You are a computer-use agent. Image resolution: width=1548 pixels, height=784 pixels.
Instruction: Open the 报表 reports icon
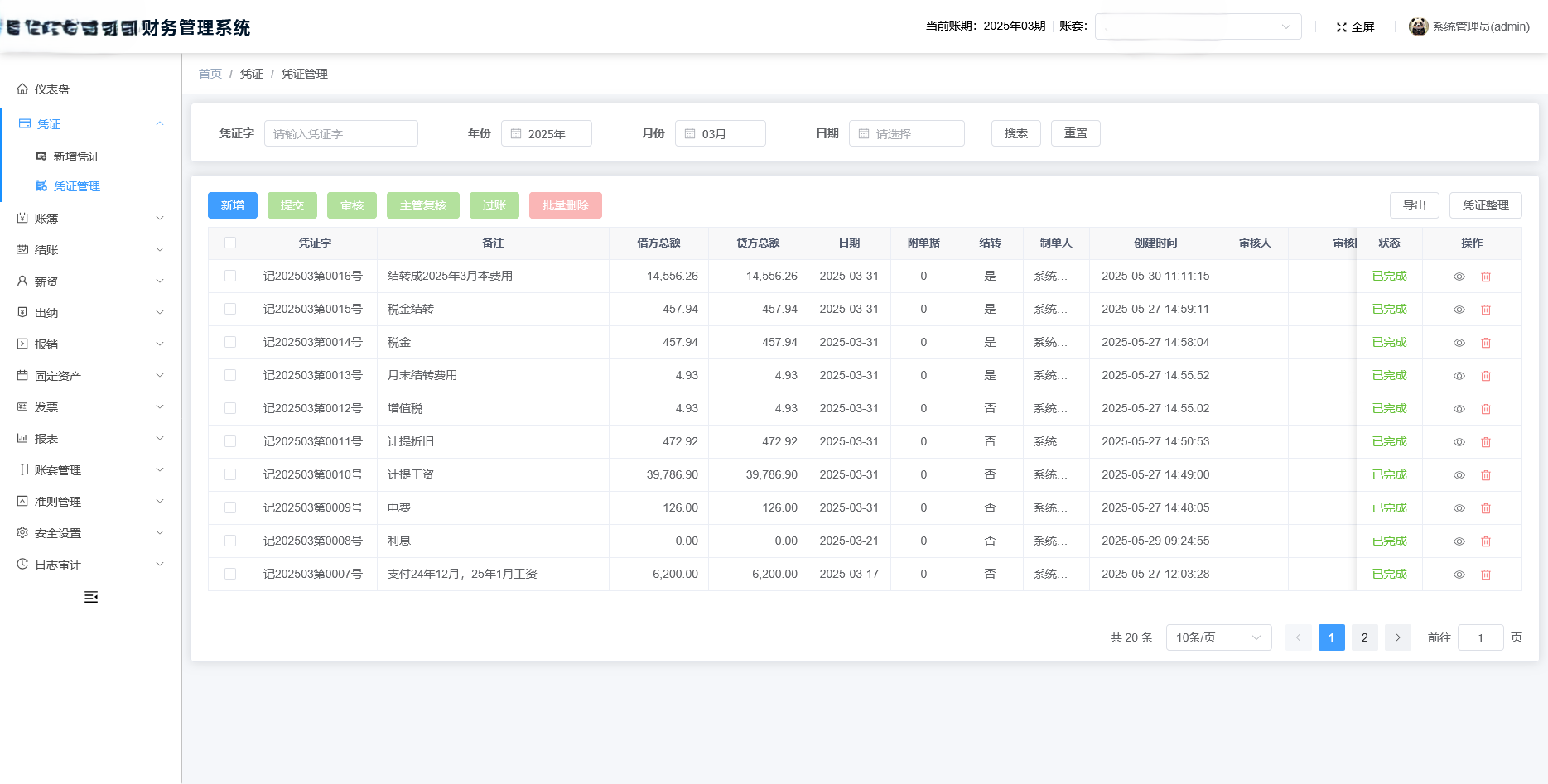pyautogui.click(x=22, y=438)
